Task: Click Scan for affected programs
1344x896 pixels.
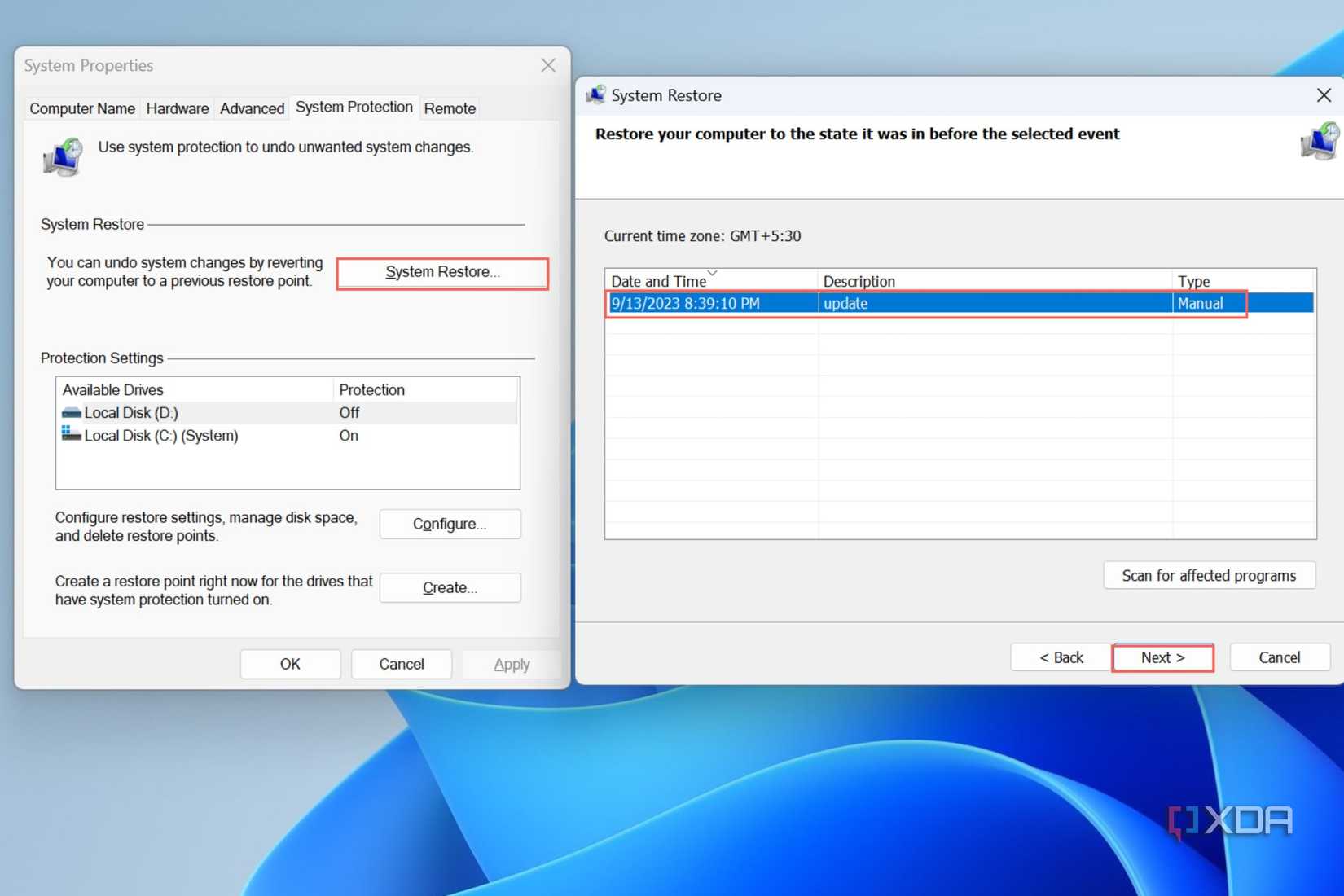Action: click(1209, 575)
